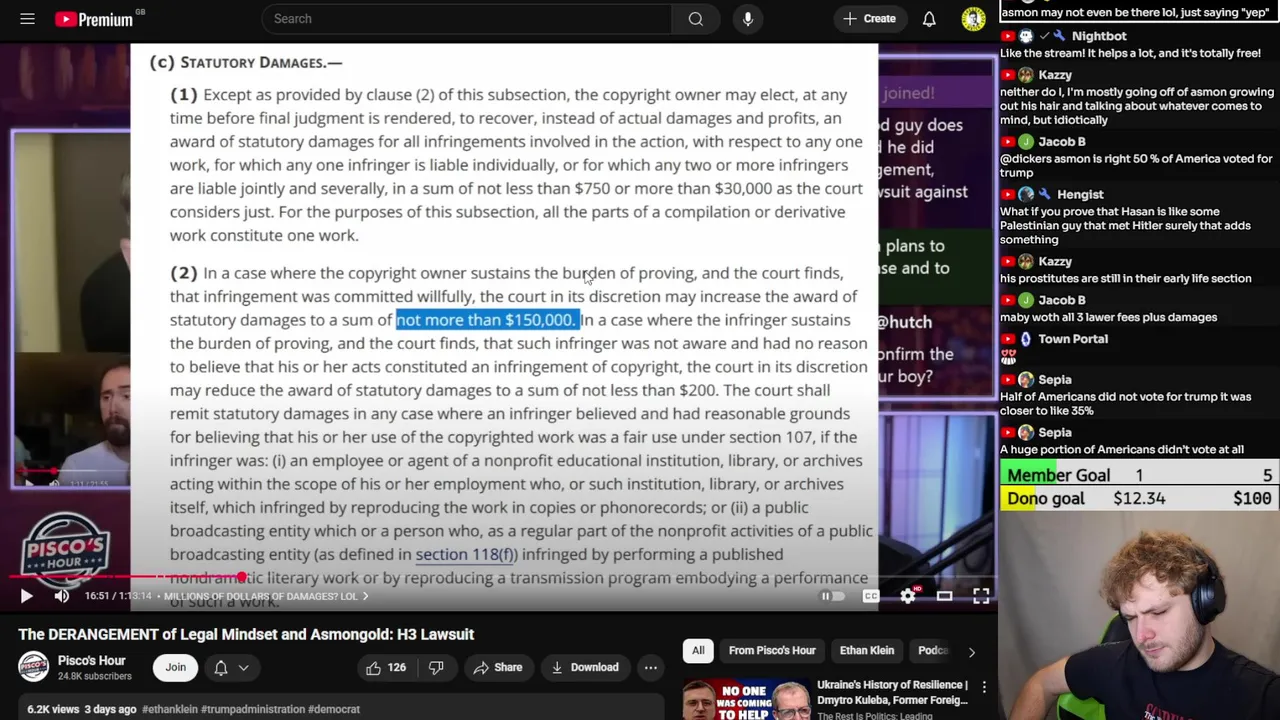Click the YouTube search field

coord(466,19)
